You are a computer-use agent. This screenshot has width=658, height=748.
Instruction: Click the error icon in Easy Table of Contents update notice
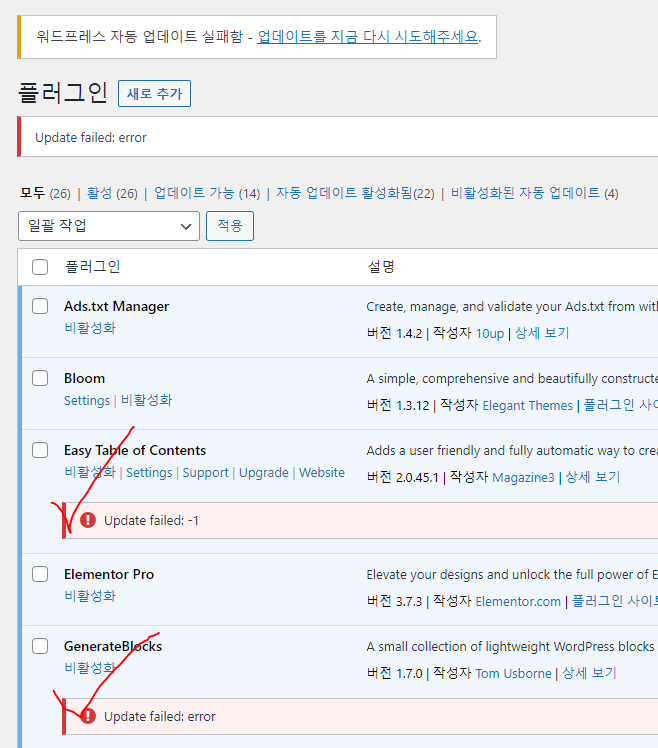point(88,520)
